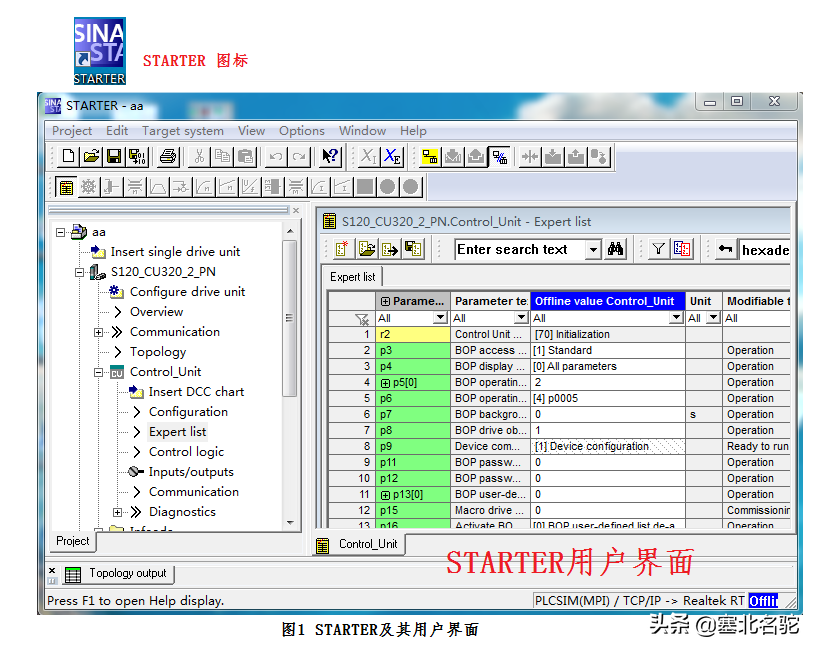Click the filter funnel icon in expert list
The width and height of the screenshot is (818, 654).
657,249
